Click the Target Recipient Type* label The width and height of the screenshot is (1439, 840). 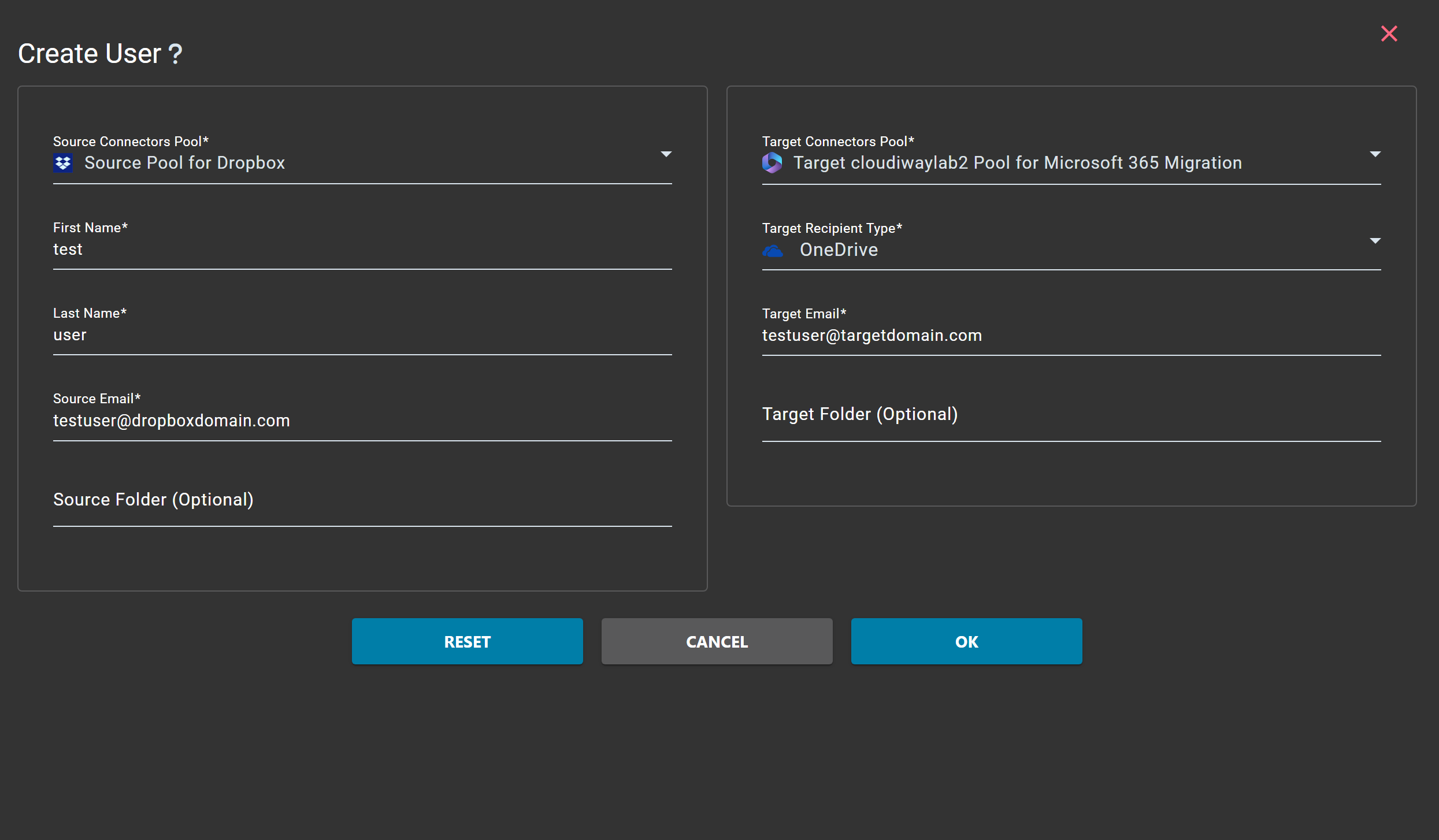(832, 228)
